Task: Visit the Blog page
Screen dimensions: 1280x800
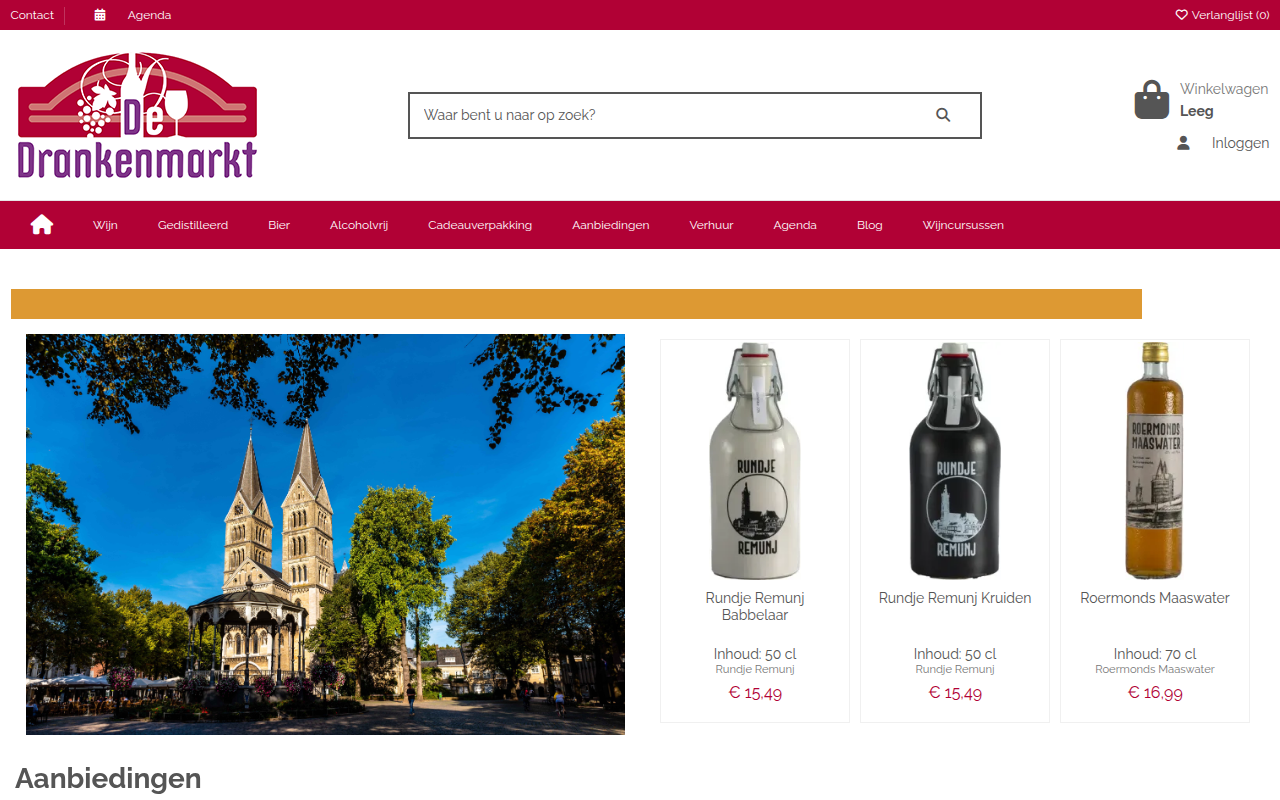Action: coord(870,225)
